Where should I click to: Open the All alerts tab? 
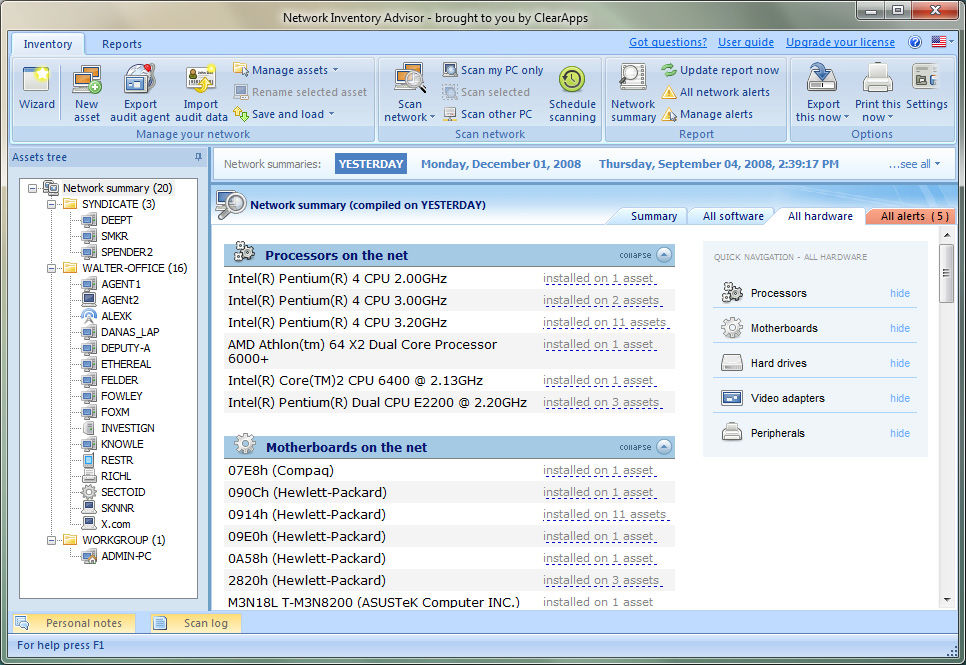[x=913, y=216]
